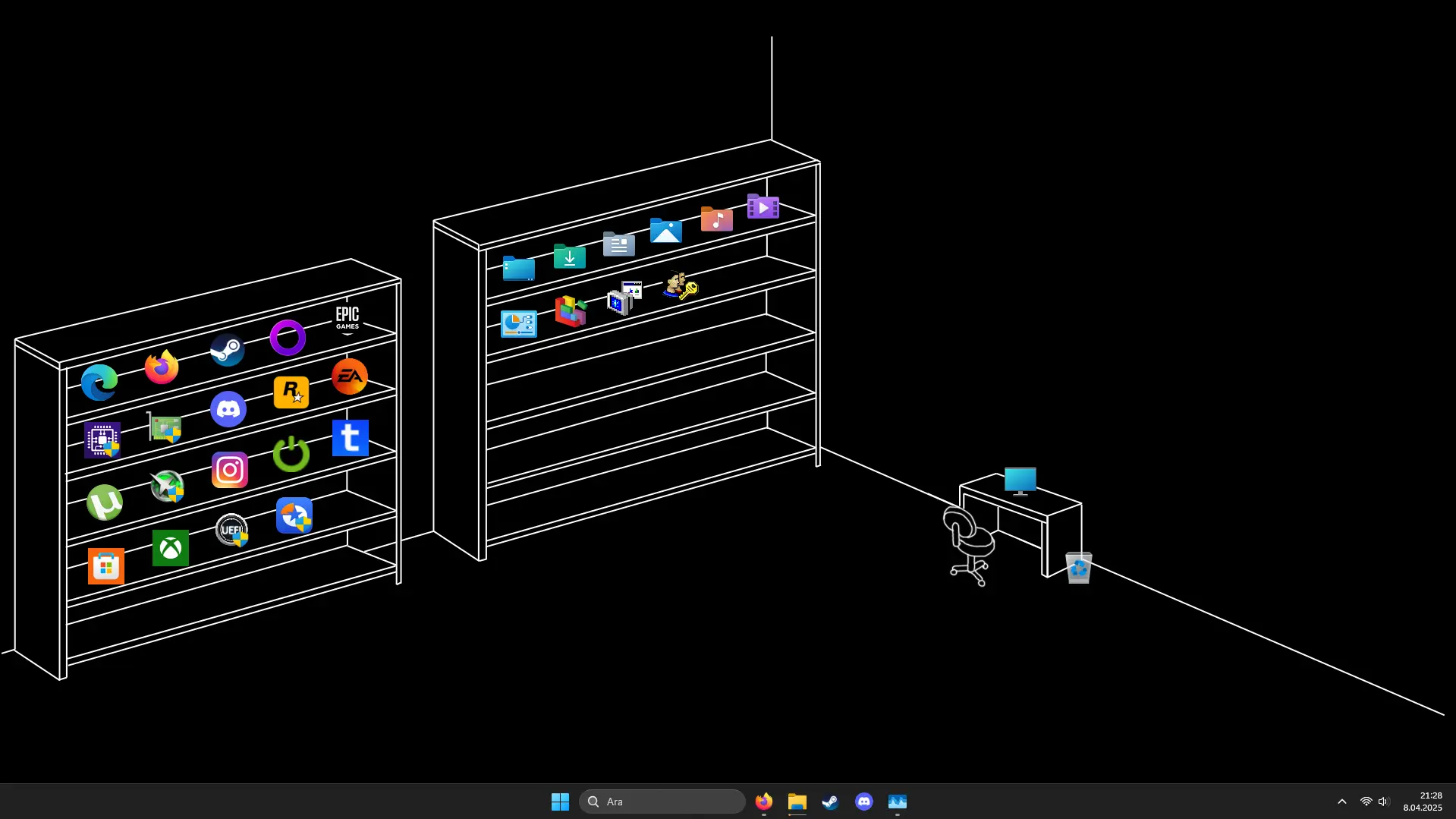Select the icon of monitors with small window

[x=624, y=298]
